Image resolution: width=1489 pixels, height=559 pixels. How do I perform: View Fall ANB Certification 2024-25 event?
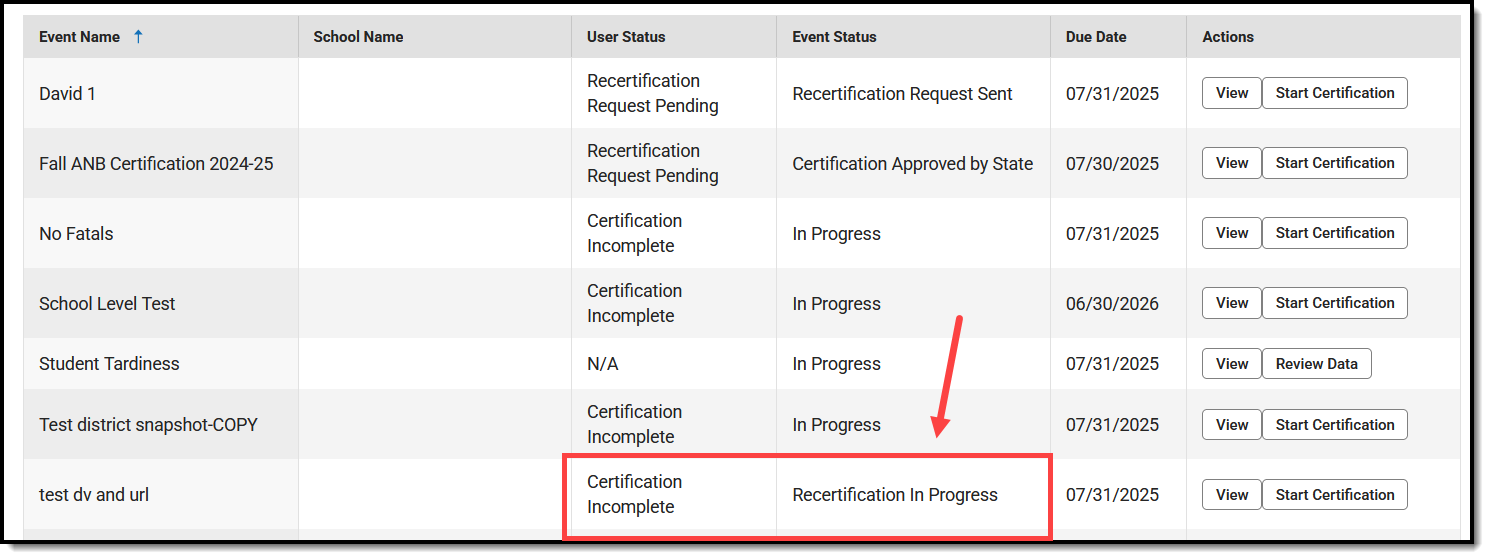[1232, 163]
